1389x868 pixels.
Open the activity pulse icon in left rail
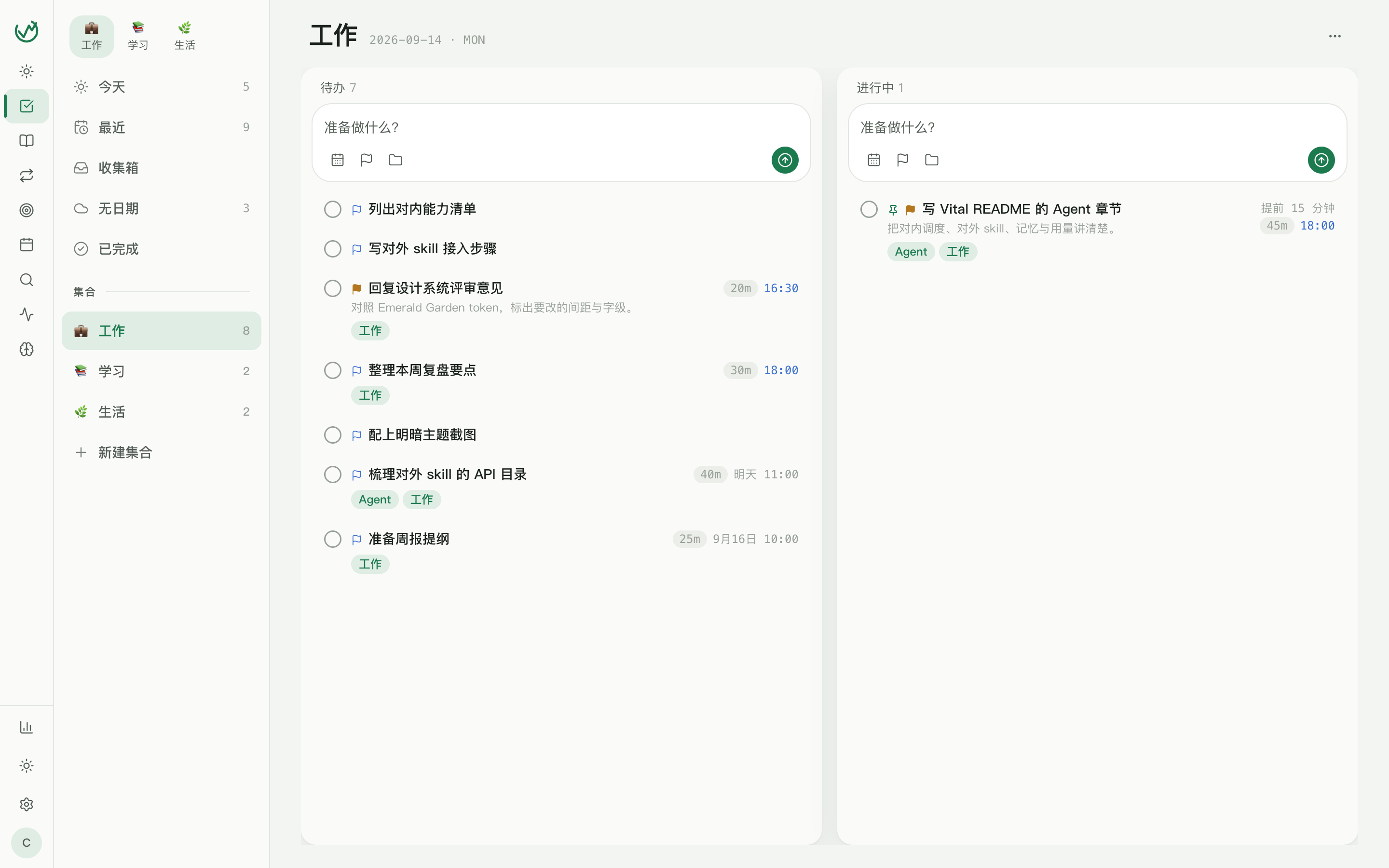27,314
